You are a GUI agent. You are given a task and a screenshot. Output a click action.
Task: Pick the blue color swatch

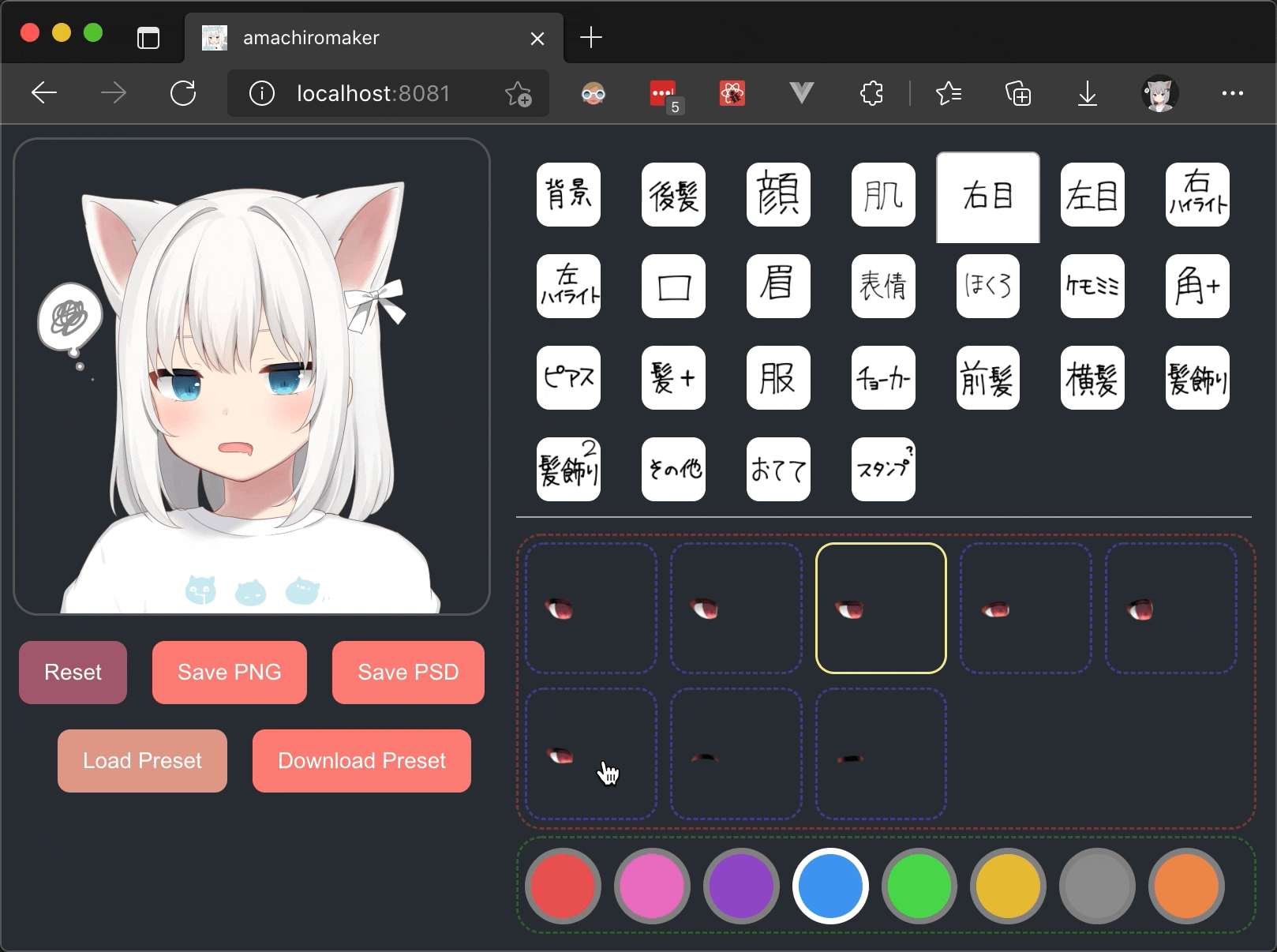pyautogui.click(x=830, y=886)
